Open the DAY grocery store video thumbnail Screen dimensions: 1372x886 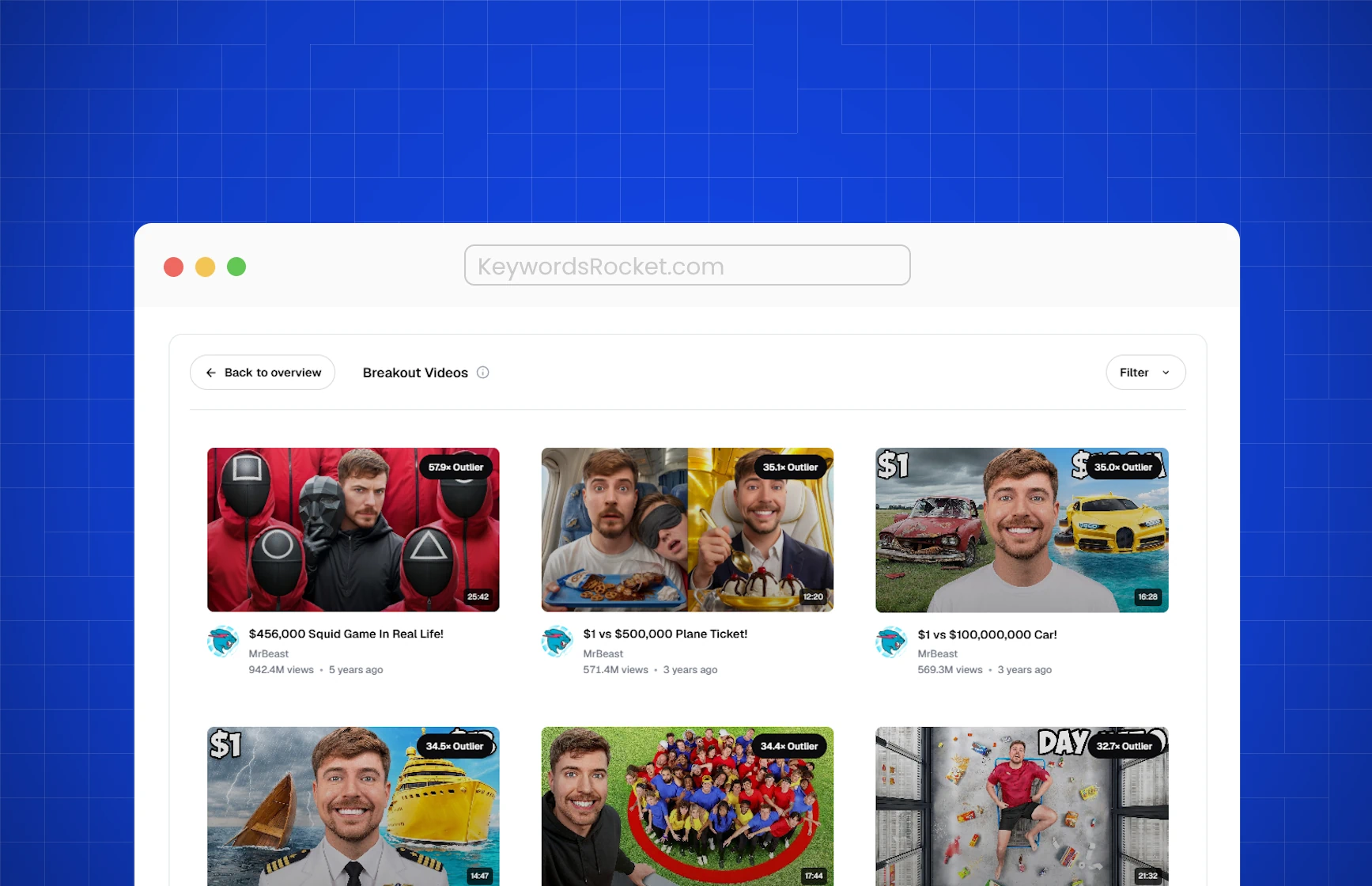(x=1022, y=806)
